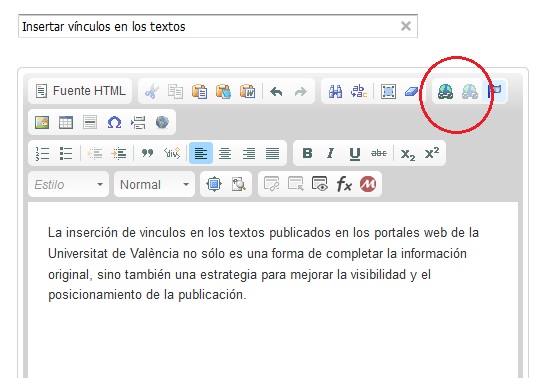
Task: Open the fx formula editor
Action: point(344,184)
